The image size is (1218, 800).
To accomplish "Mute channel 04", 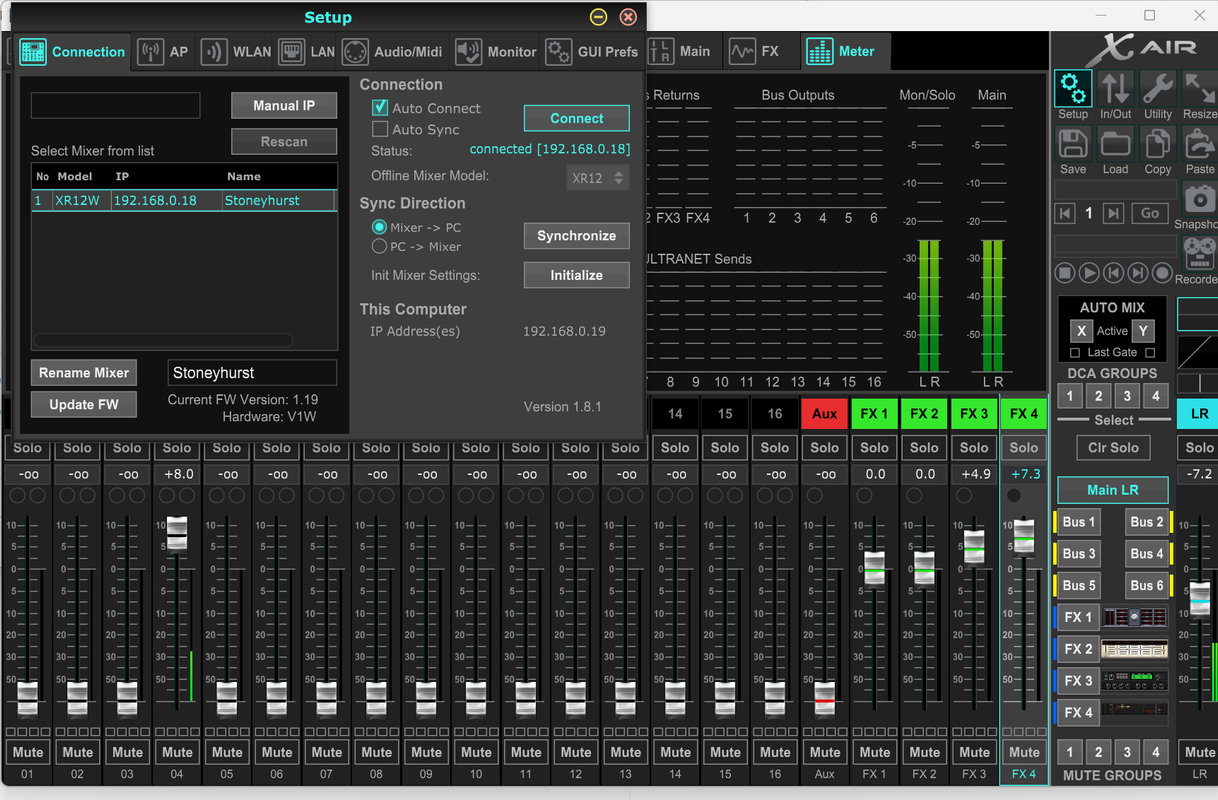I will pyautogui.click(x=177, y=752).
